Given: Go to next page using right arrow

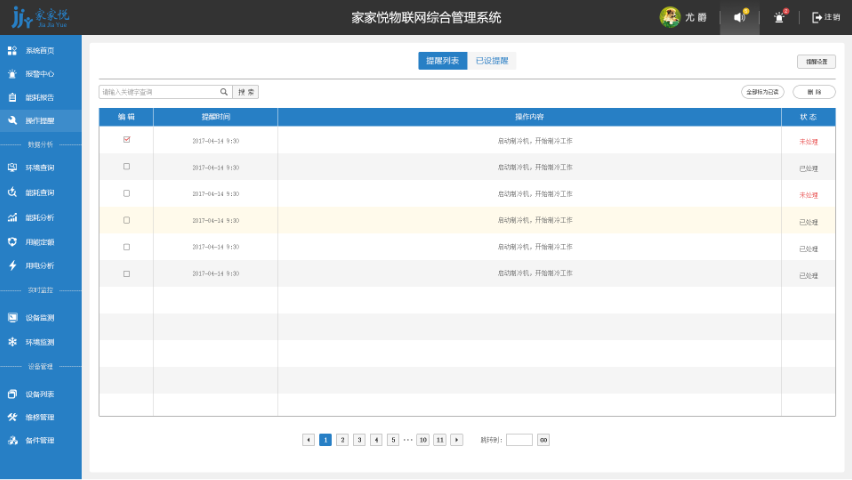Looking at the screenshot, I should coord(457,440).
